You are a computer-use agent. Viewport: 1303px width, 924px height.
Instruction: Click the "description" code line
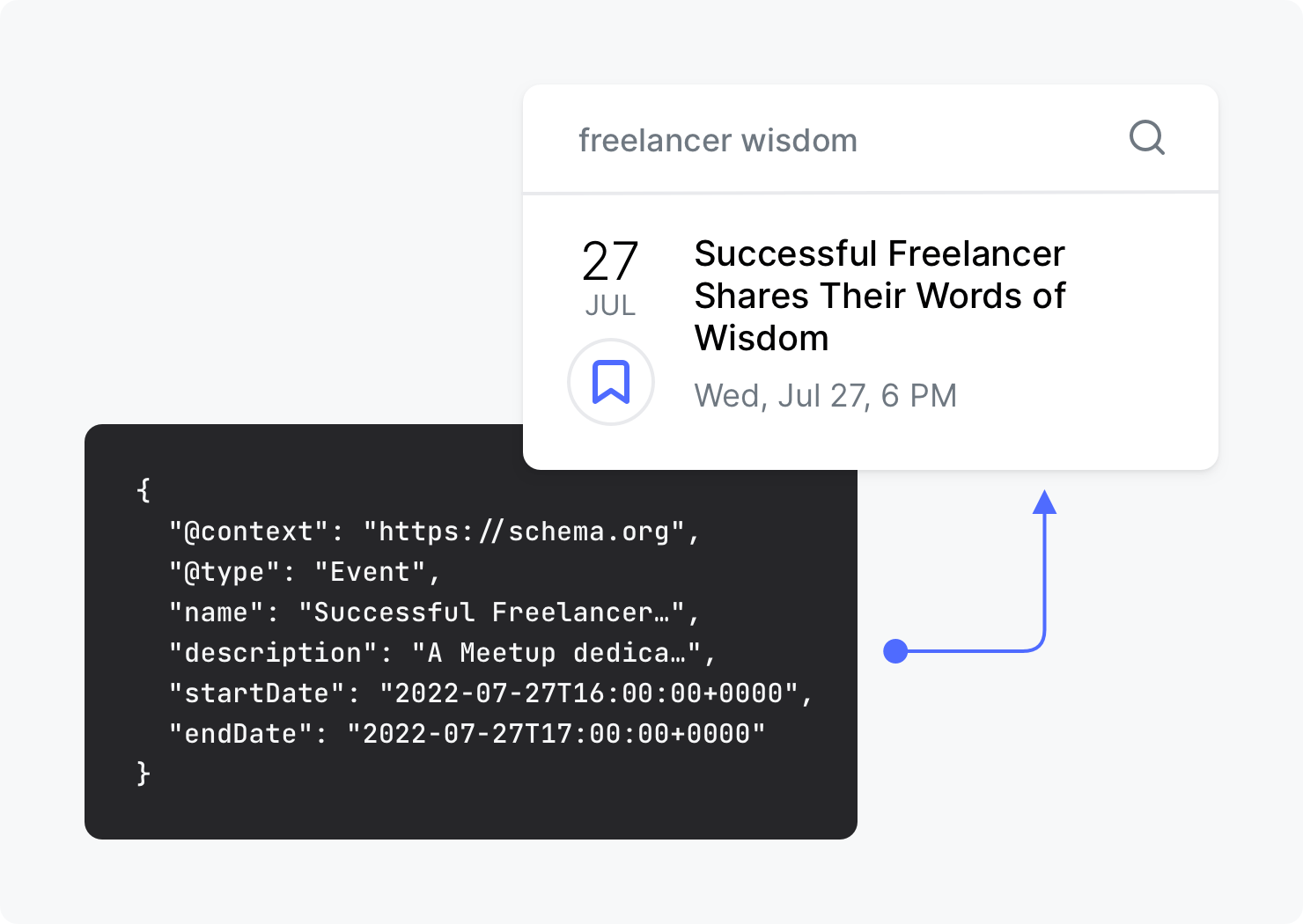(x=442, y=653)
